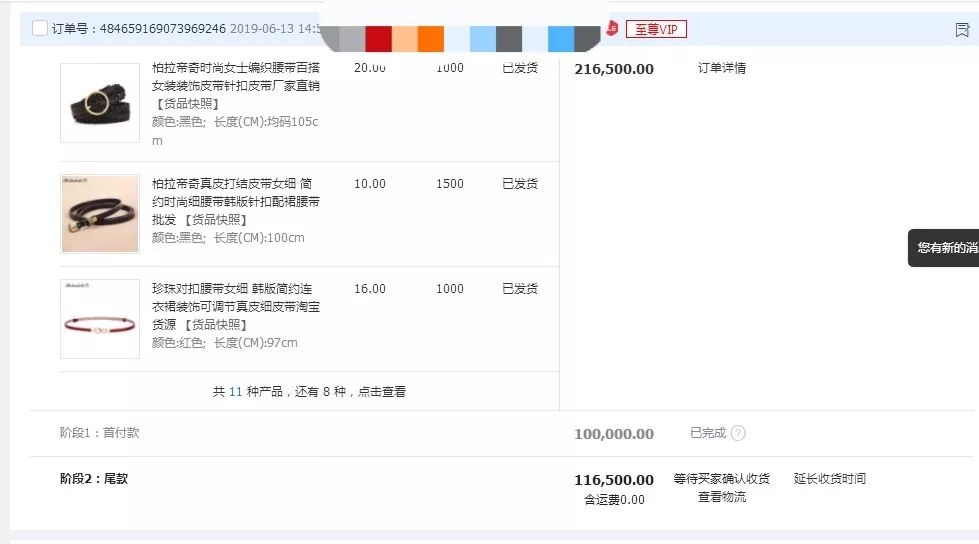The height and width of the screenshot is (544, 979).
Task: Click 货品快照 for the braided belt
Action: coord(186,104)
